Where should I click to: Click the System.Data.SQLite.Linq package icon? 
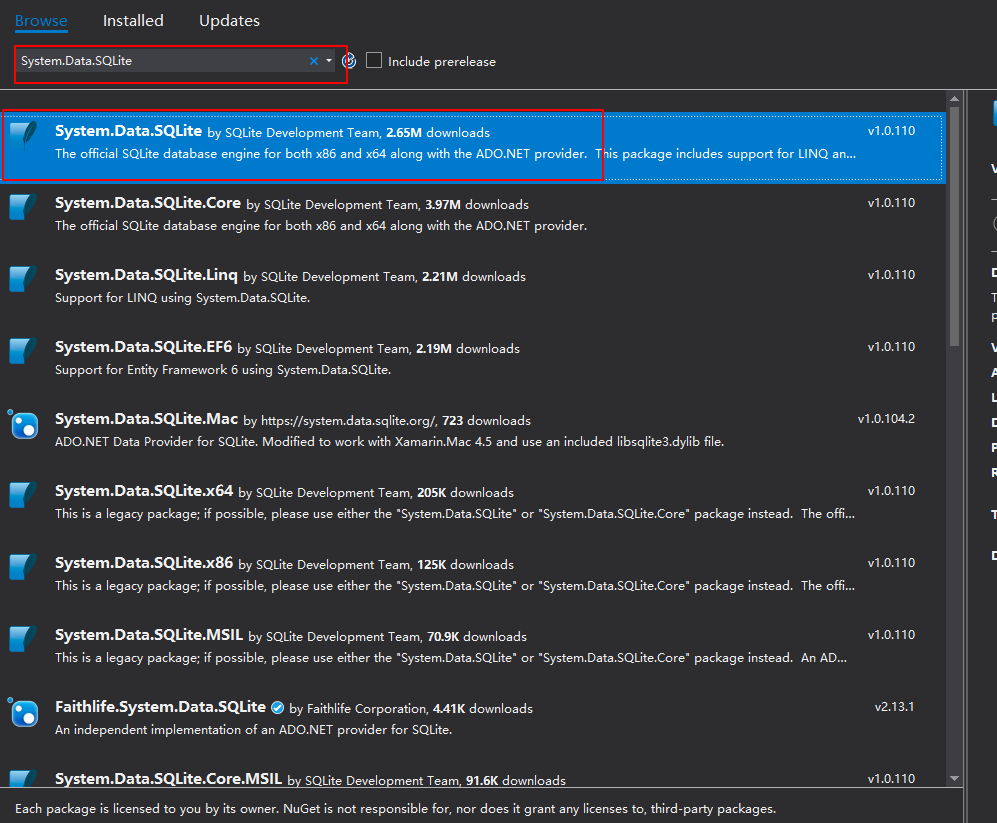tap(24, 279)
